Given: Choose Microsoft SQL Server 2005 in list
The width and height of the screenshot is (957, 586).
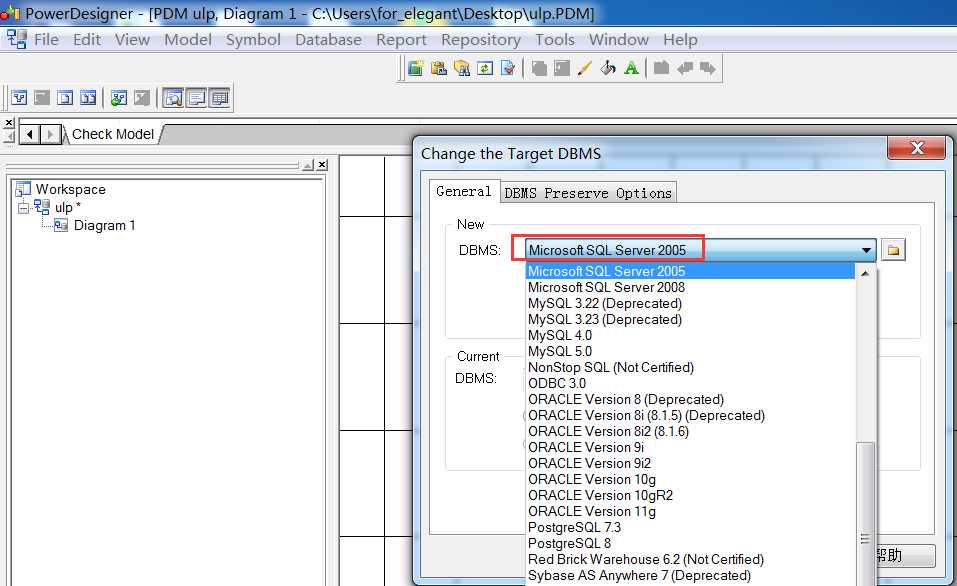Looking at the screenshot, I should pyautogui.click(x=690, y=271).
